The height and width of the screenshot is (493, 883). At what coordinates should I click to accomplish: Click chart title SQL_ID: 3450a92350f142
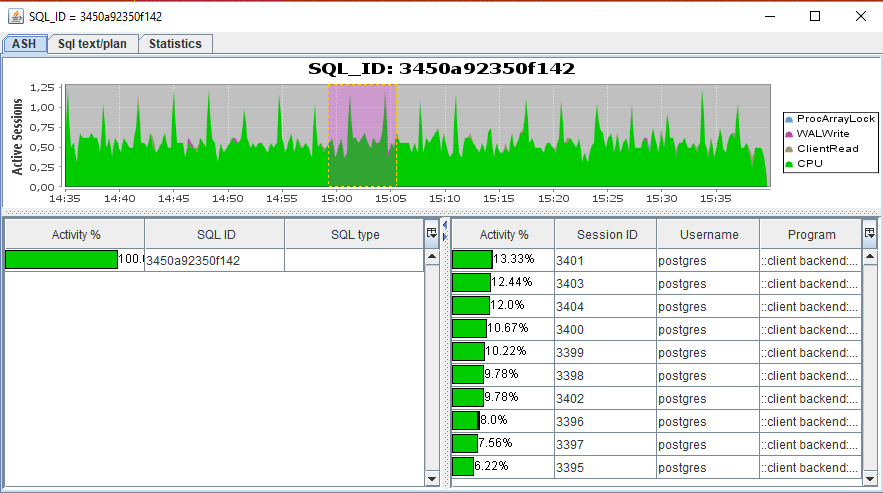click(442, 69)
